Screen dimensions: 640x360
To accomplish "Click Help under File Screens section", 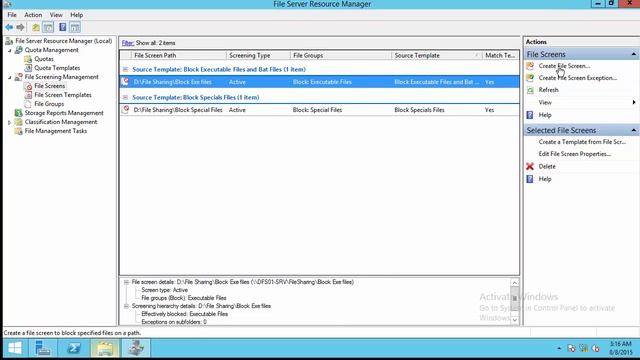I will pyautogui.click(x=545, y=115).
